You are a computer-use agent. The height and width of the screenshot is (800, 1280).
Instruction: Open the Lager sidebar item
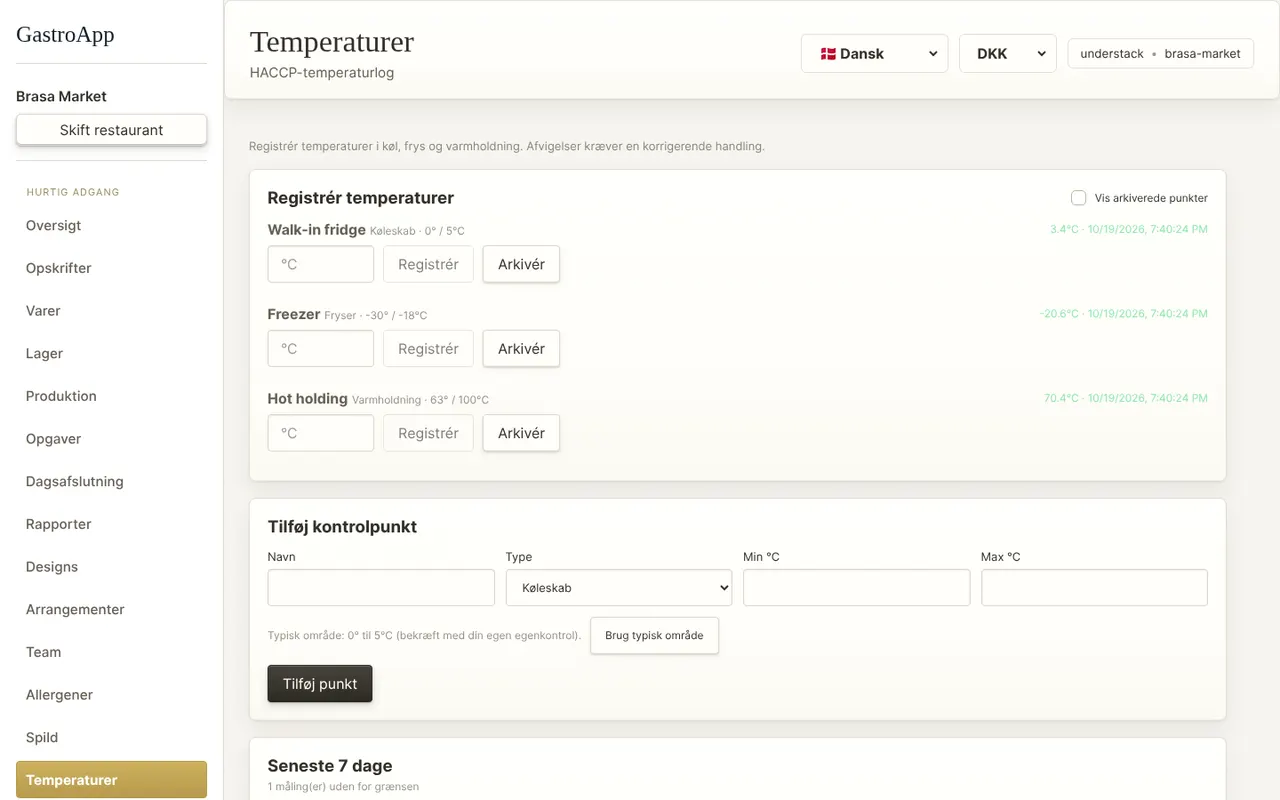click(111, 353)
